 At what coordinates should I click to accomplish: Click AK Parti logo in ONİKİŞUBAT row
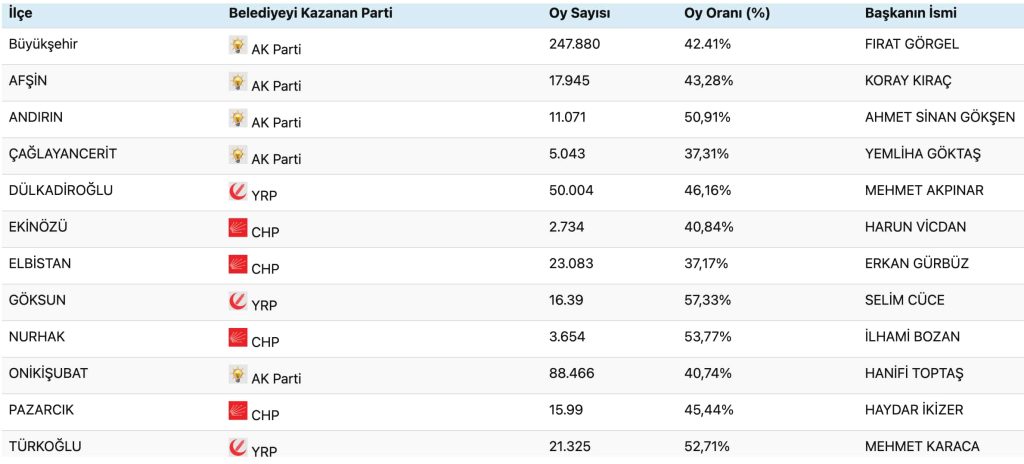[238, 375]
